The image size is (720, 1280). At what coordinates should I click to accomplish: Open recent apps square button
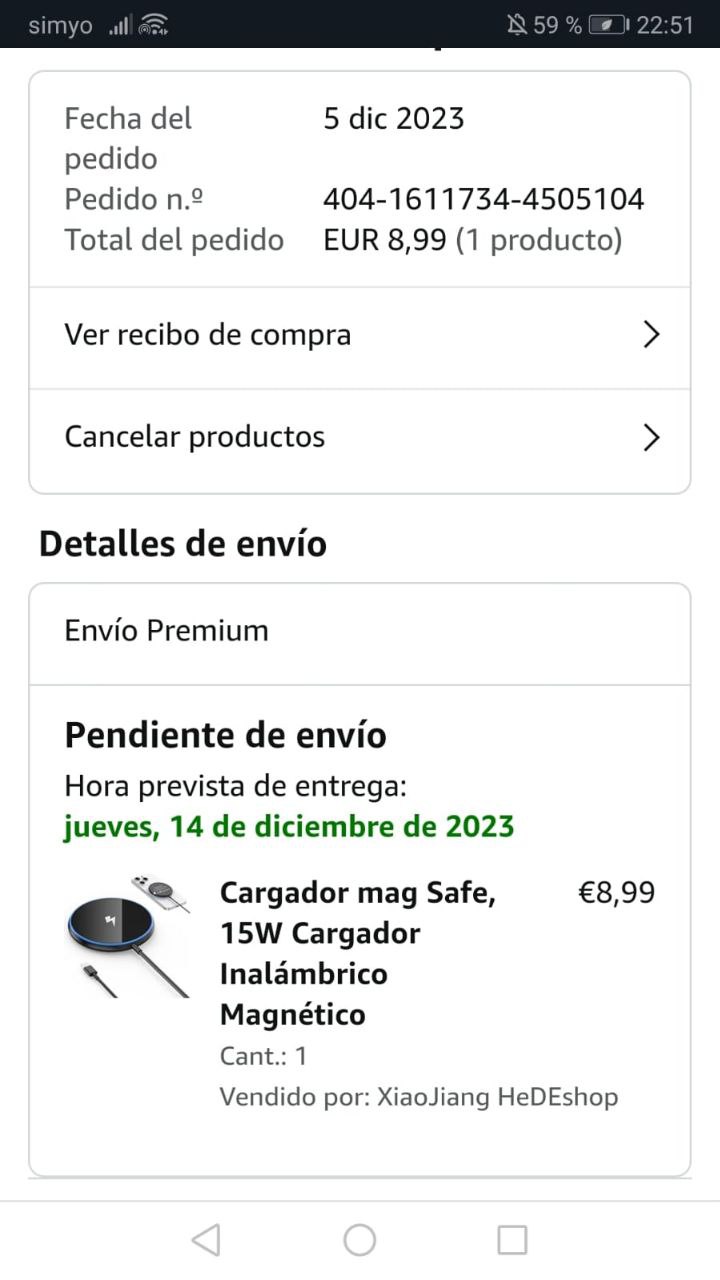512,1240
